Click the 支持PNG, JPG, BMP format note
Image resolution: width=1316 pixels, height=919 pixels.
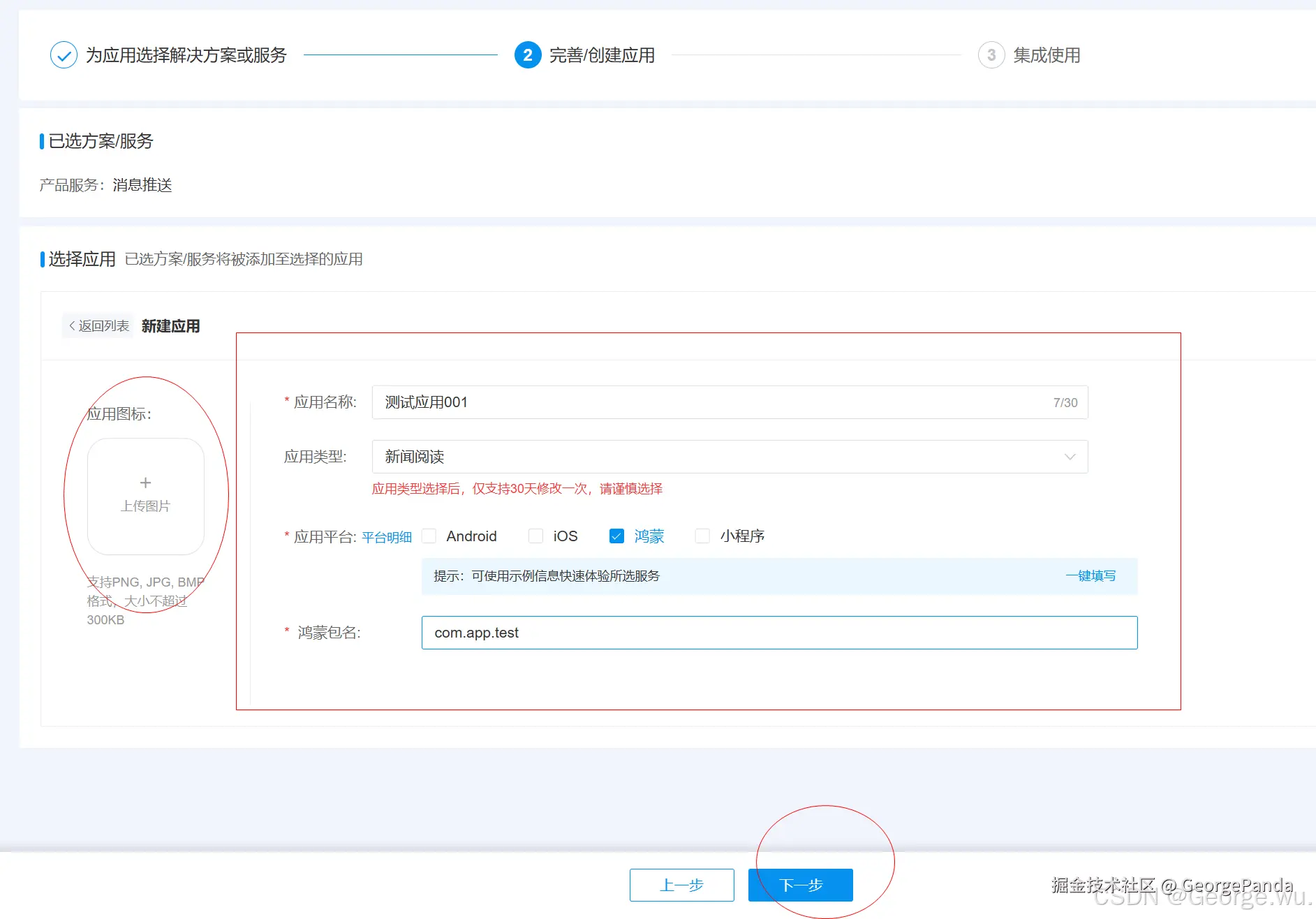[x=145, y=601]
